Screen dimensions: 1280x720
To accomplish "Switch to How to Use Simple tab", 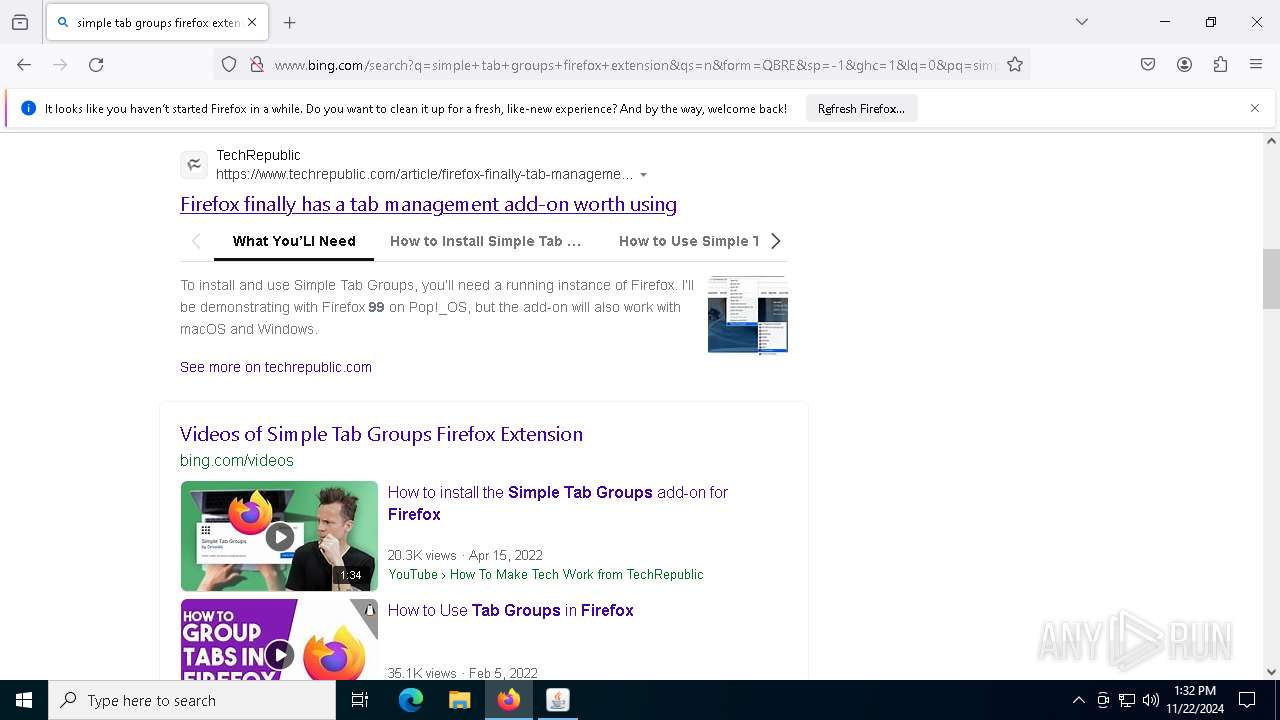I will point(688,241).
